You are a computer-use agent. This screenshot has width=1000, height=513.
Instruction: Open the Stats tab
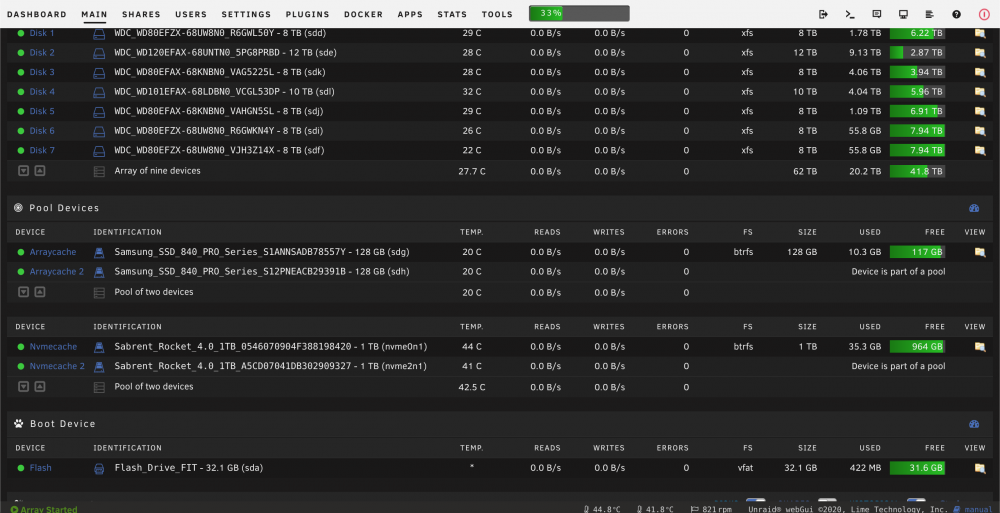coord(452,14)
